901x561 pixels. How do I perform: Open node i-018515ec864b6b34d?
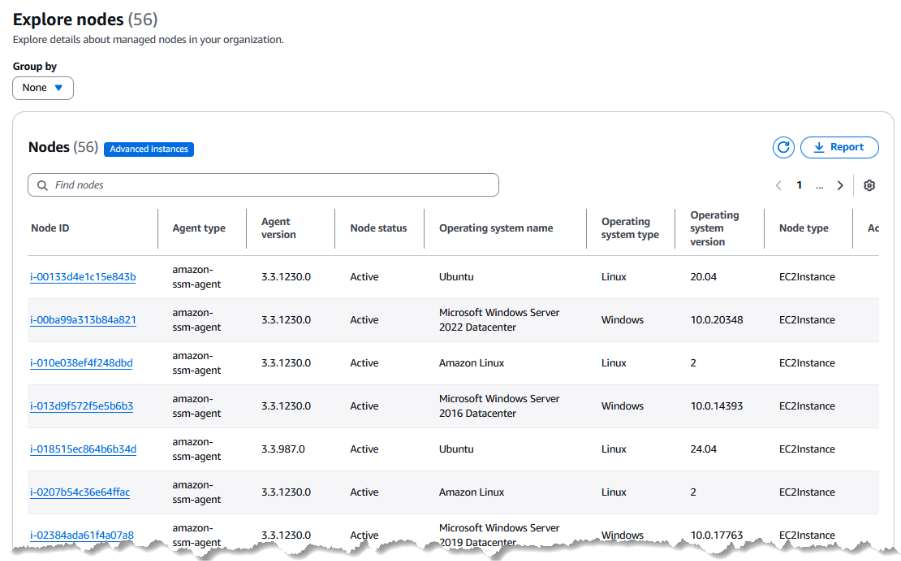tap(83, 449)
